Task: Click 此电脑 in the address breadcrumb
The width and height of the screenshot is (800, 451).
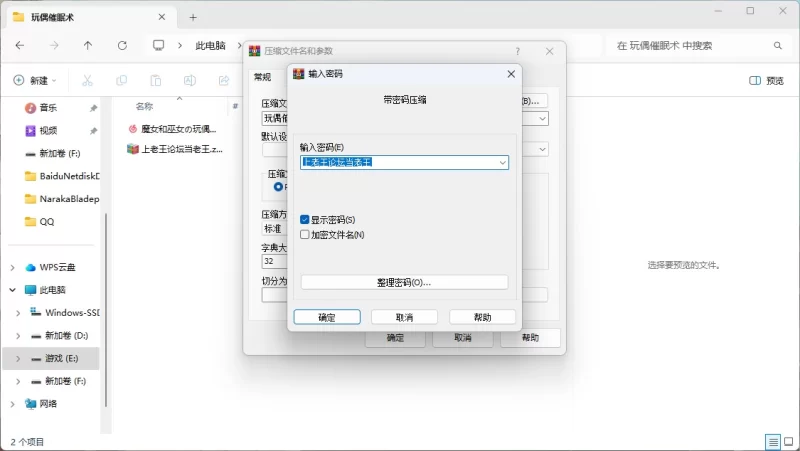Action: pos(210,45)
